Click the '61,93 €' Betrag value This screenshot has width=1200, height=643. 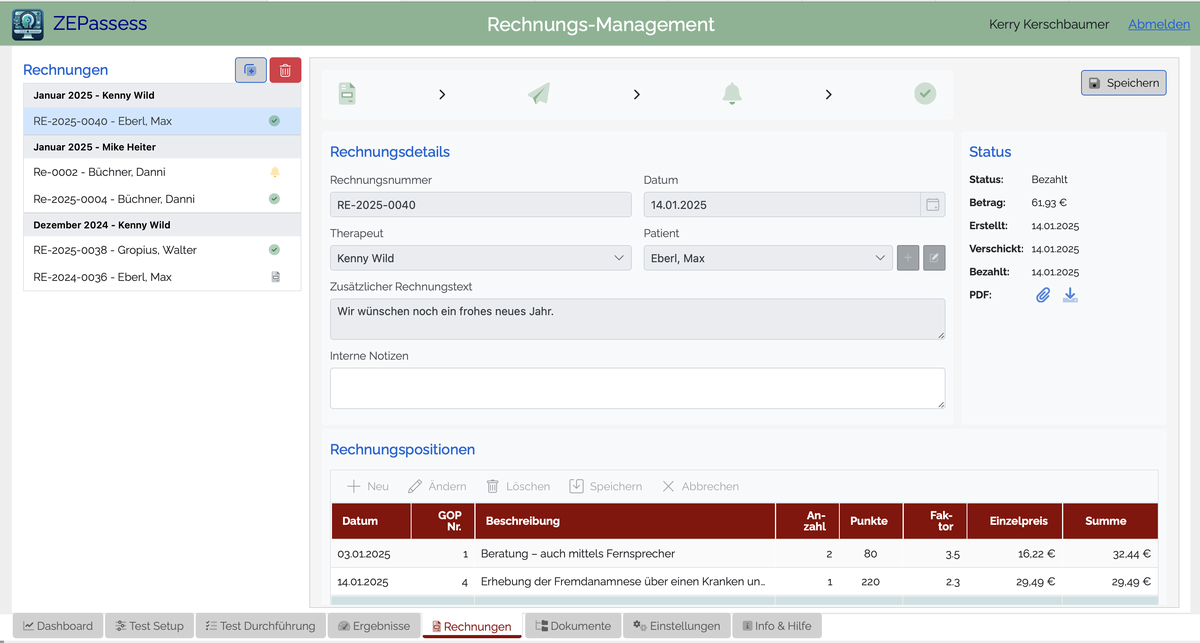[x=1049, y=203]
